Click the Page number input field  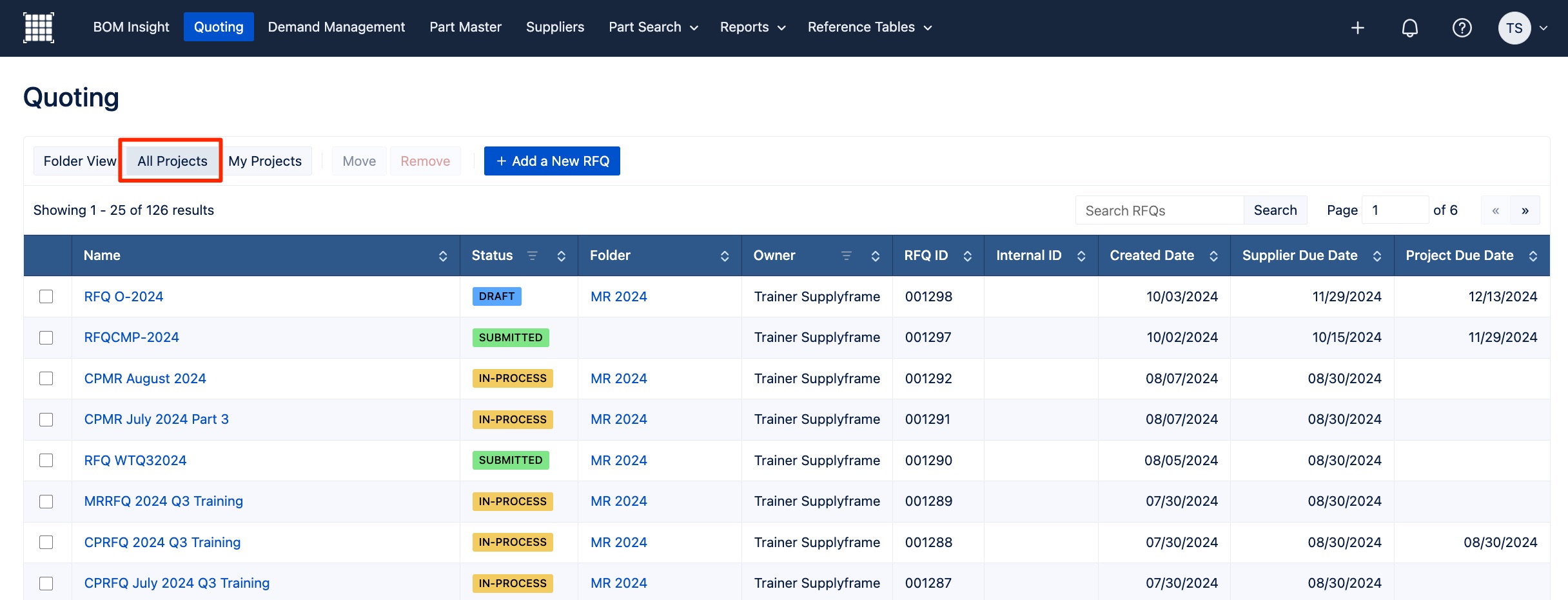[x=1395, y=210]
